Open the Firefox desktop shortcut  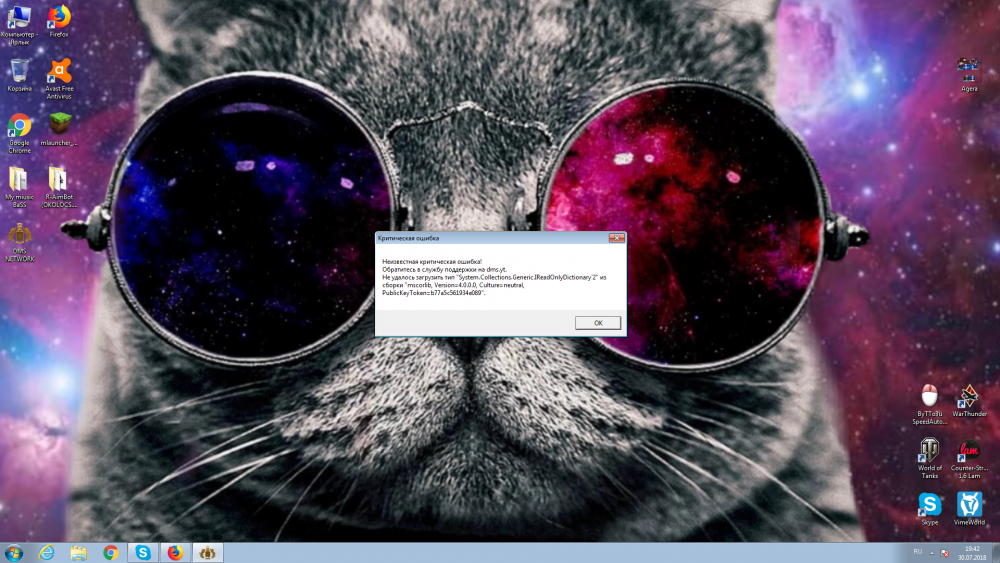pyautogui.click(x=59, y=18)
